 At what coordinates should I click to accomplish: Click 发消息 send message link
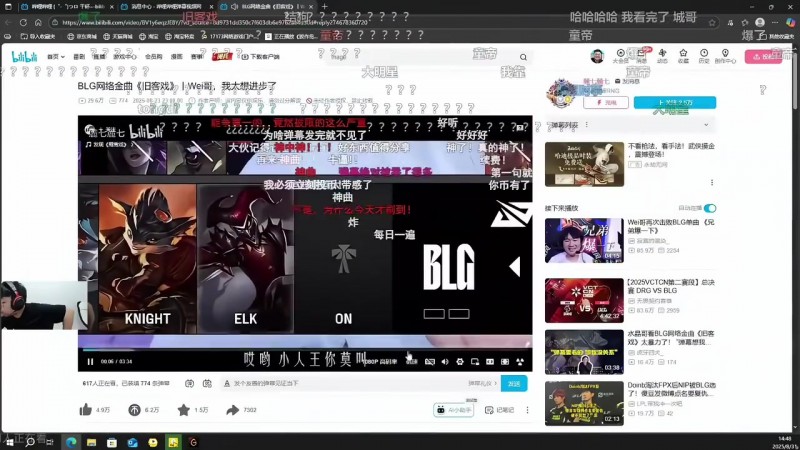[628, 81]
